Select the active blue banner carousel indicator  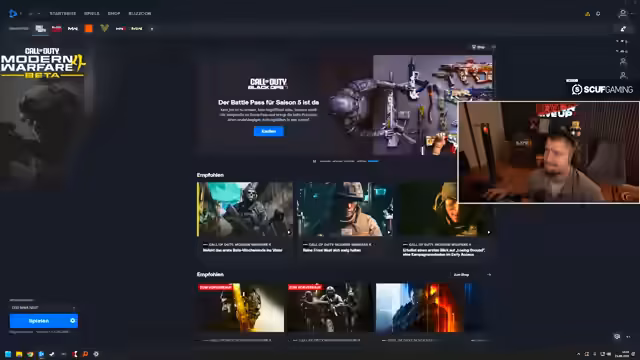point(373,161)
